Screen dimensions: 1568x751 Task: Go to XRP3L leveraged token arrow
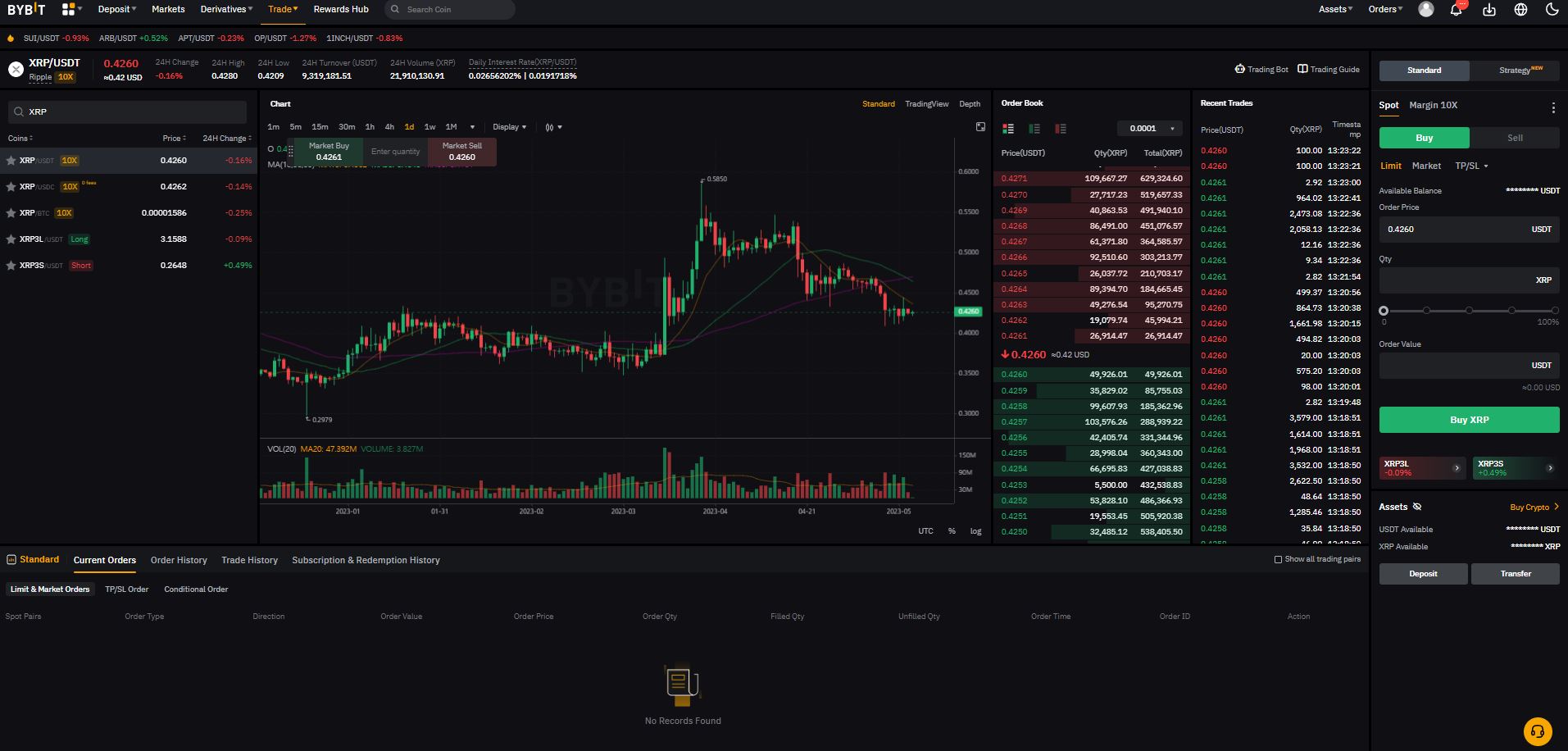(1457, 468)
